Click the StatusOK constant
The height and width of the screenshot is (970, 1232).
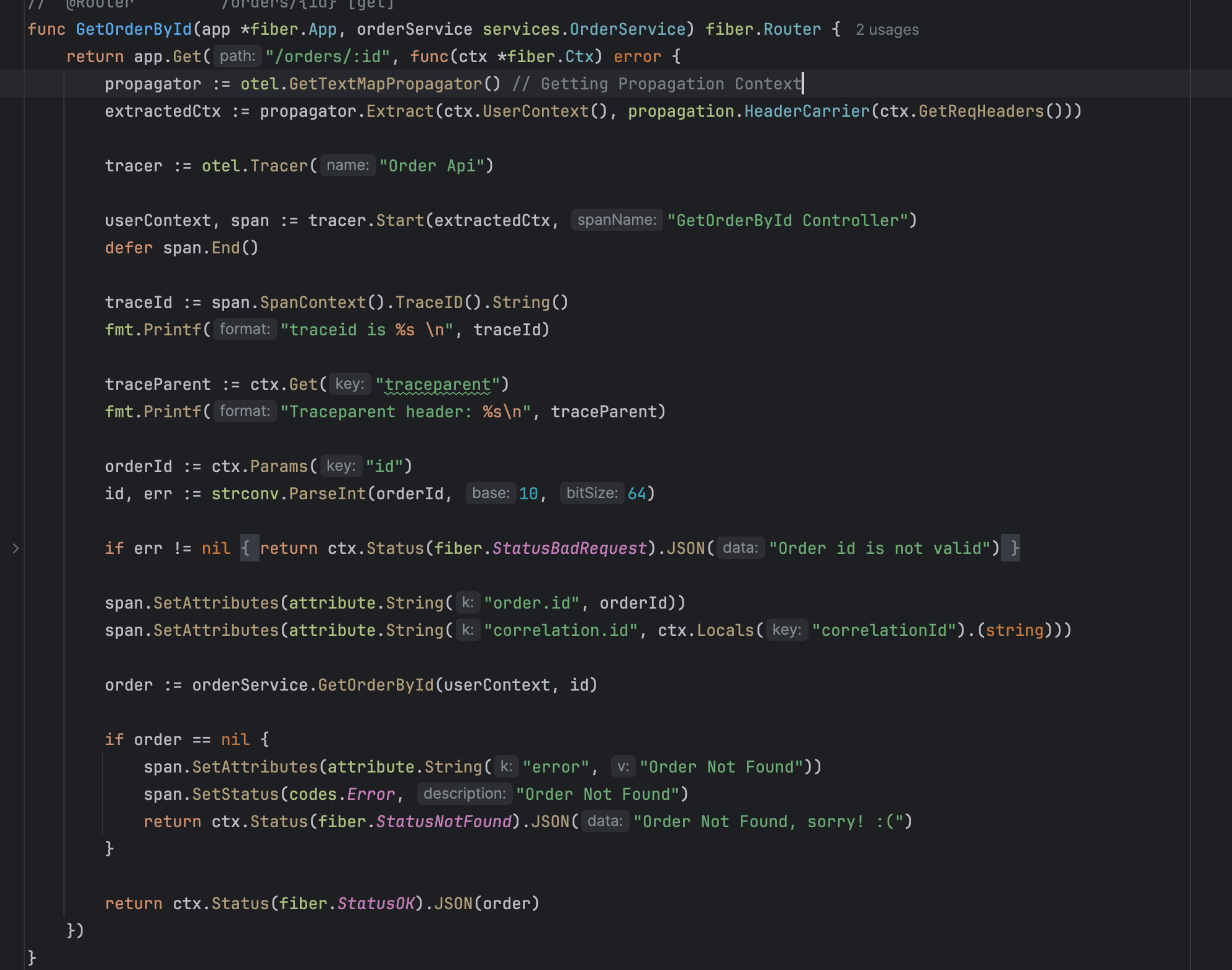coord(376,904)
